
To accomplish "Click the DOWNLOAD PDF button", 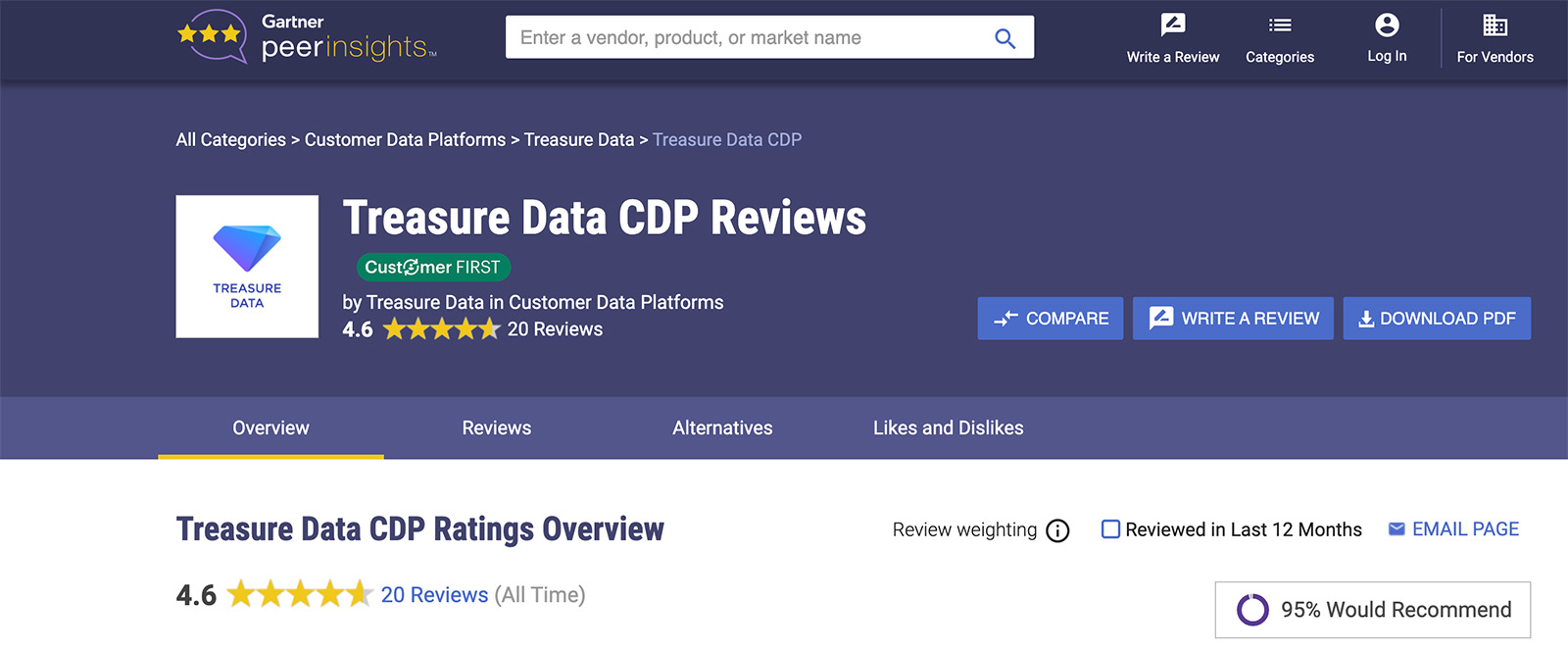I will 1437,319.
